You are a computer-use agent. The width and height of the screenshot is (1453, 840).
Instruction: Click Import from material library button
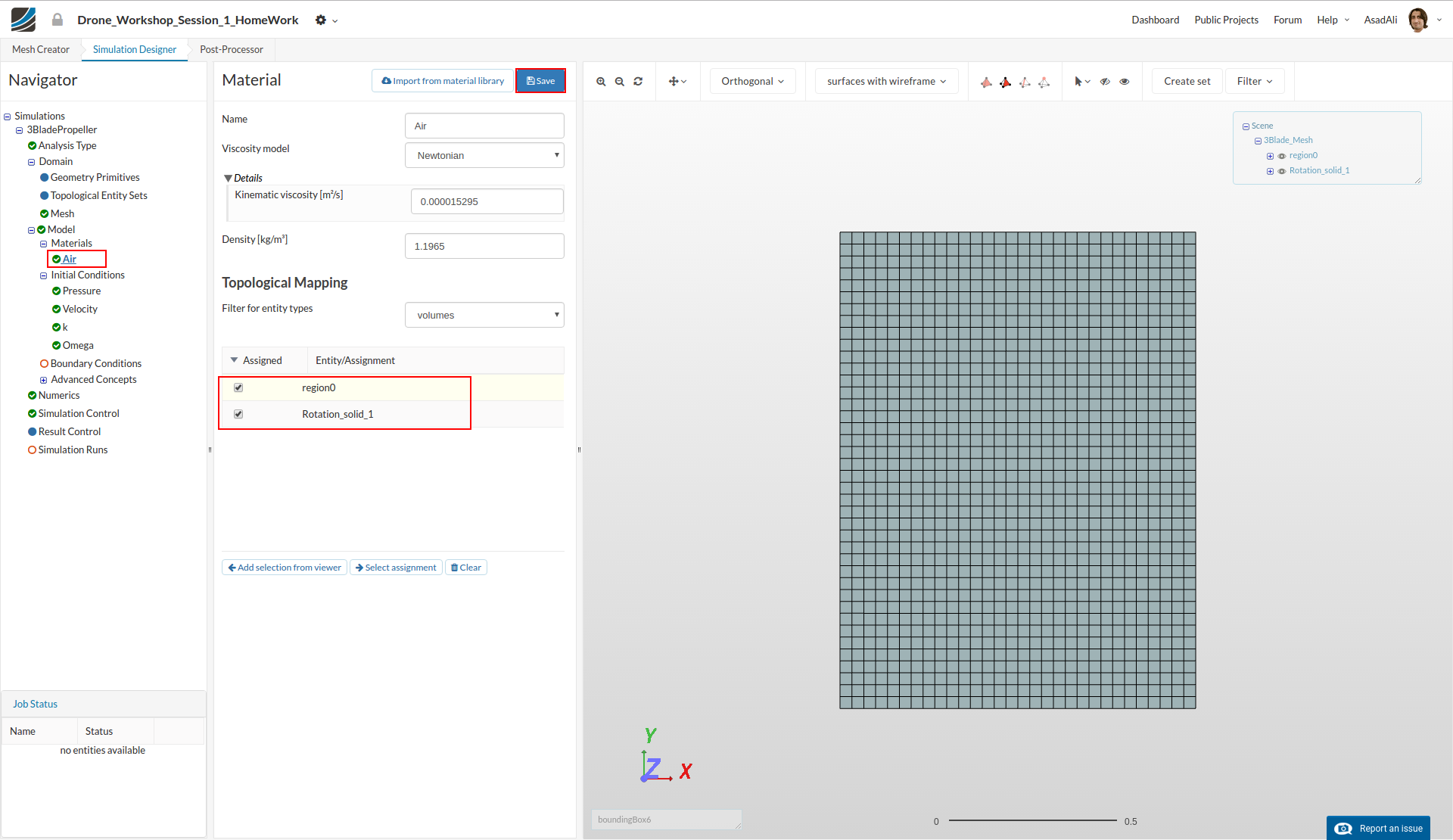(443, 81)
